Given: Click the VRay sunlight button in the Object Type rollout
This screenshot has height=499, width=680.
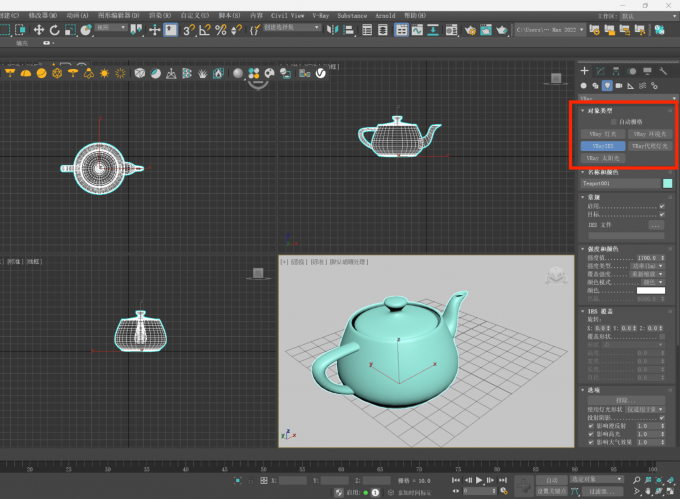Looking at the screenshot, I should 603,158.
